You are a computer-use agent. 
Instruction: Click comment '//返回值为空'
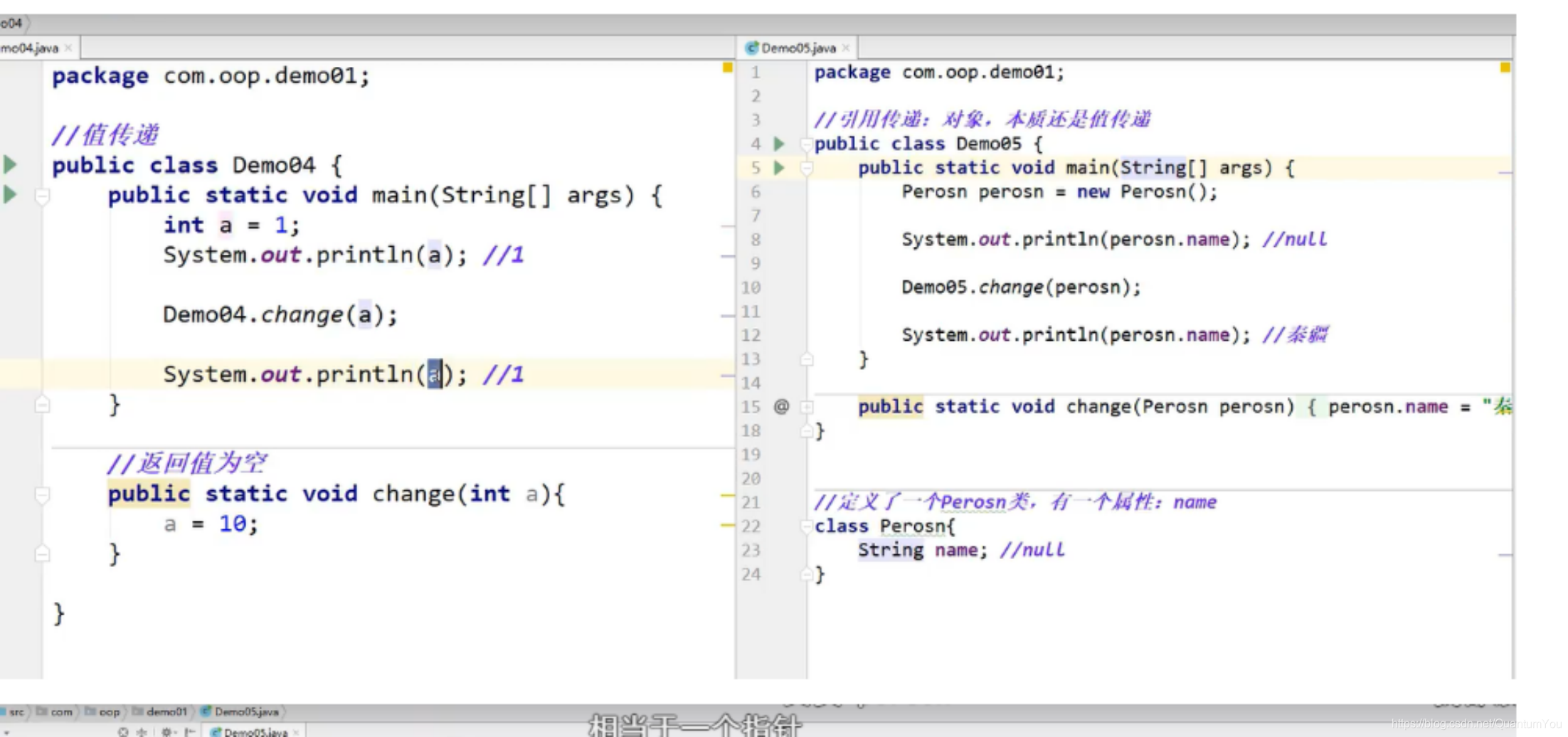click(x=187, y=463)
